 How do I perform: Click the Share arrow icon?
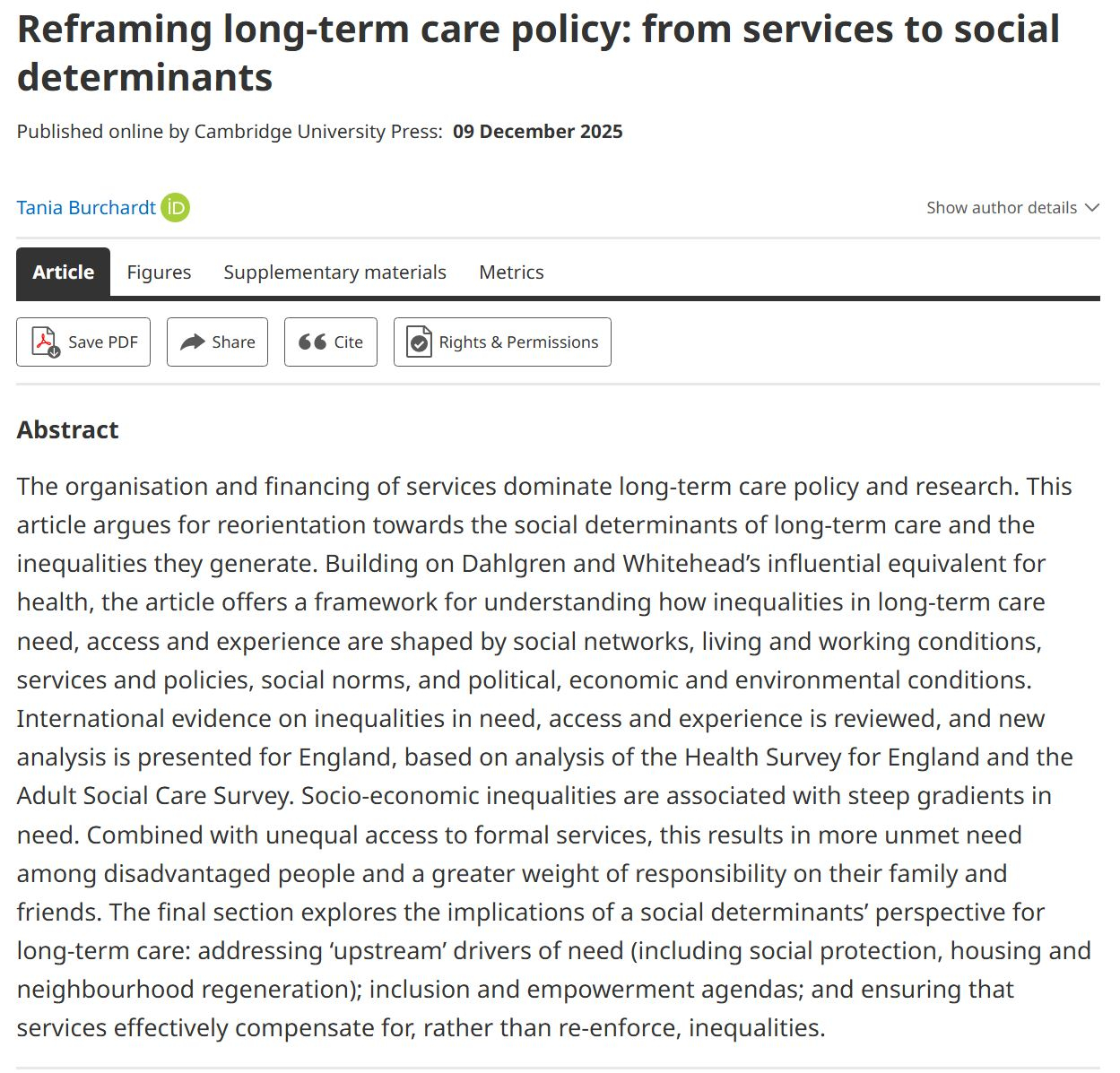(x=192, y=342)
